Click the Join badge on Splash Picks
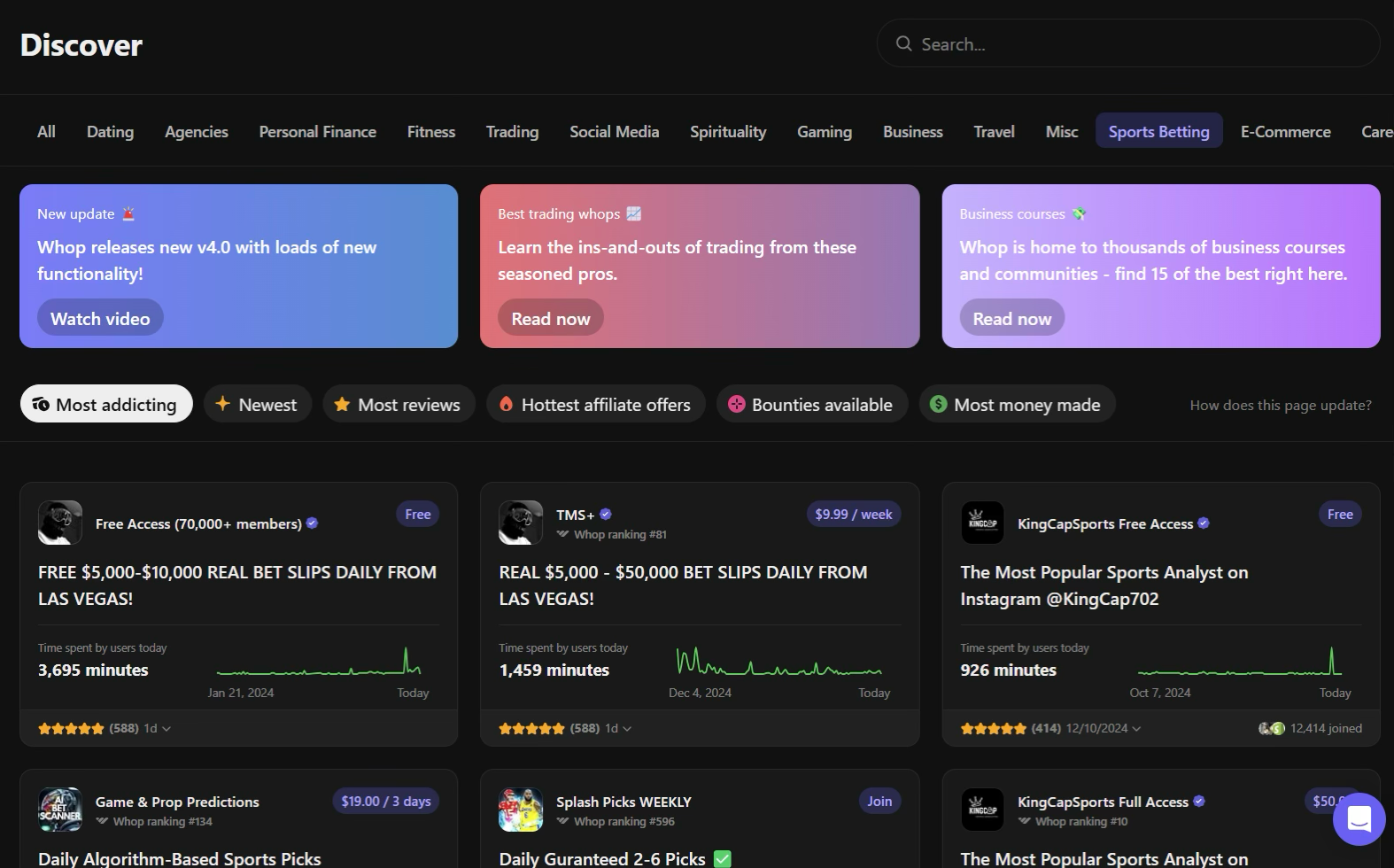Image resolution: width=1394 pixels, height=868 pixels. [879, 801]
